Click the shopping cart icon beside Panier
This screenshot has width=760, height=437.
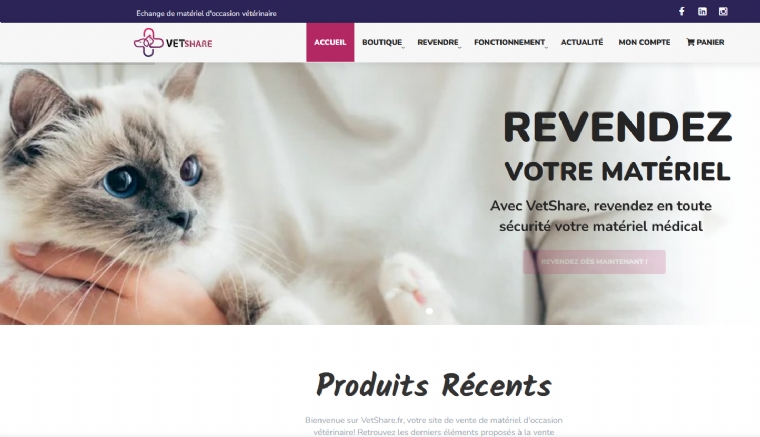pos(690,42)
